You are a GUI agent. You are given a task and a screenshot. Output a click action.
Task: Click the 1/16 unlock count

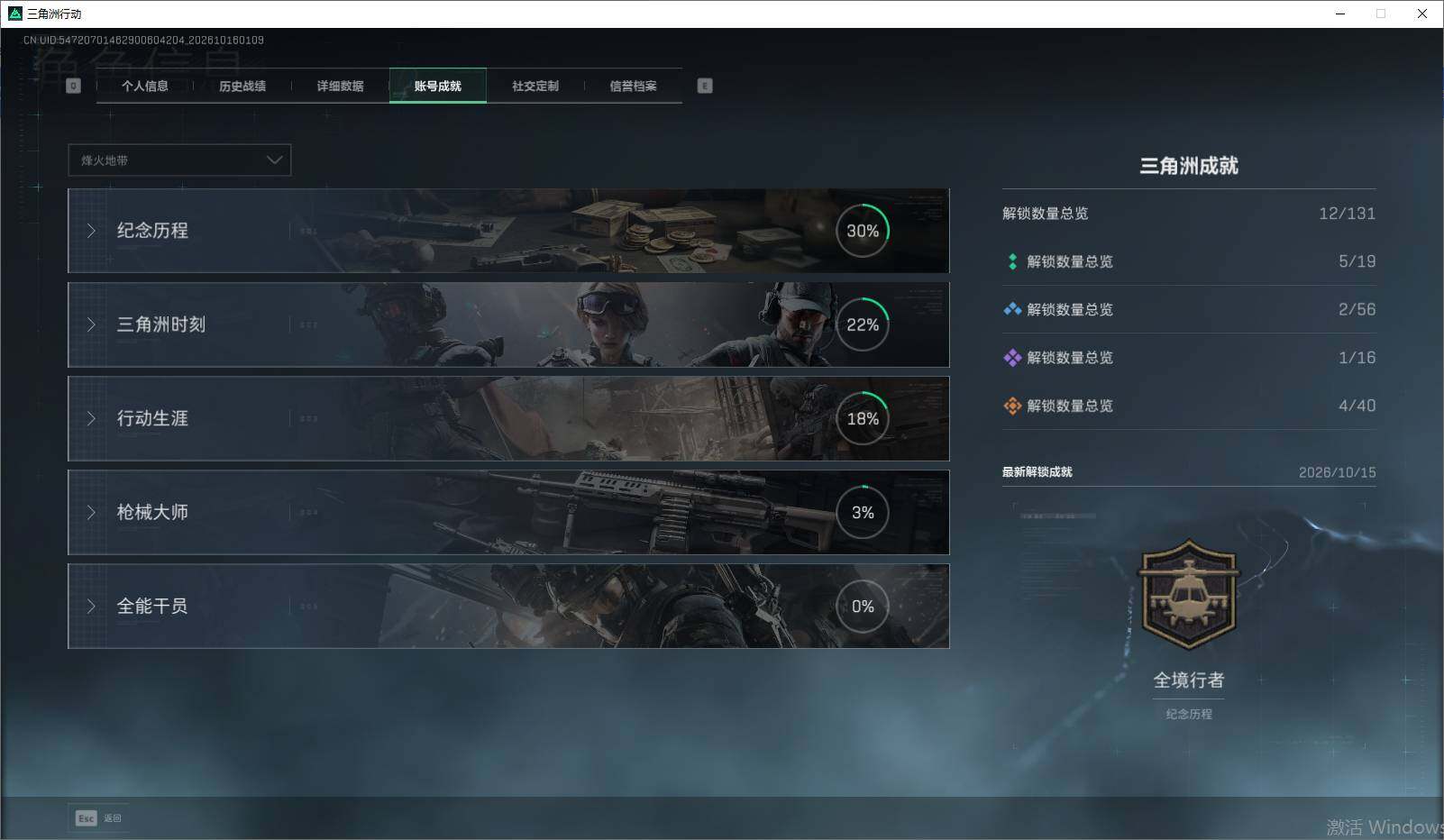pyautogui.click(x=1357, y=358)
